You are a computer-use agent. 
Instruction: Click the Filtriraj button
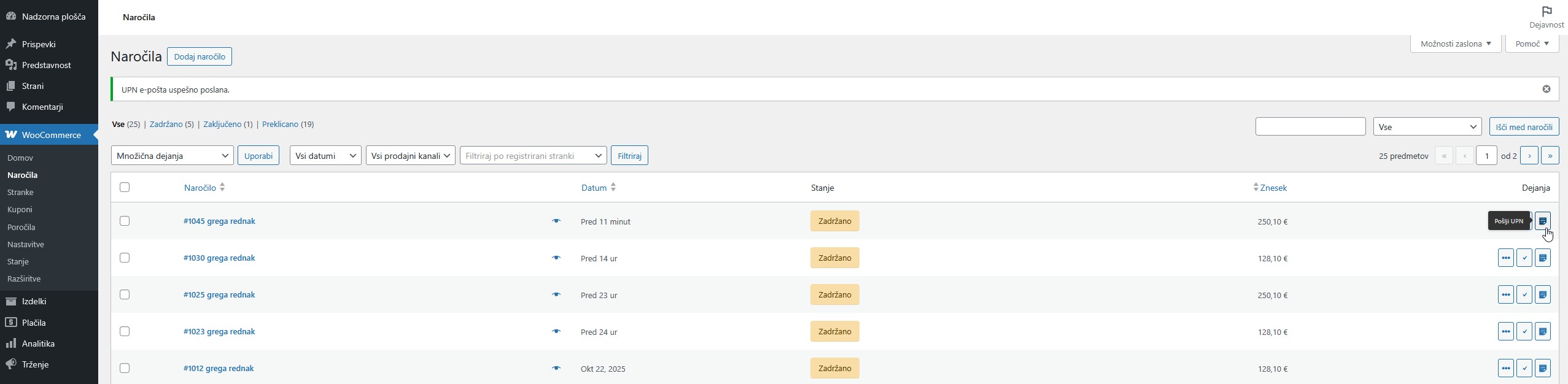629,155
